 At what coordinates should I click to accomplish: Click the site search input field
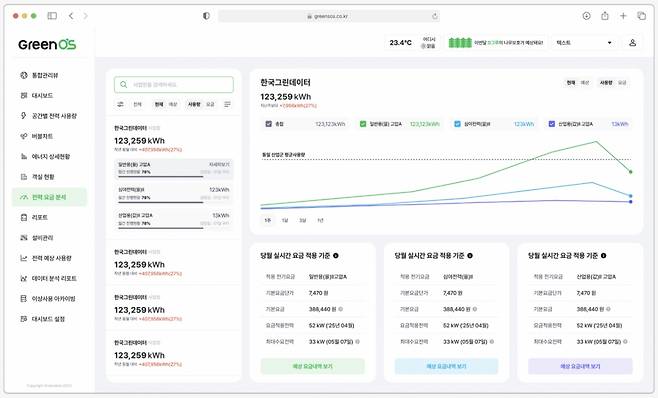174,84
